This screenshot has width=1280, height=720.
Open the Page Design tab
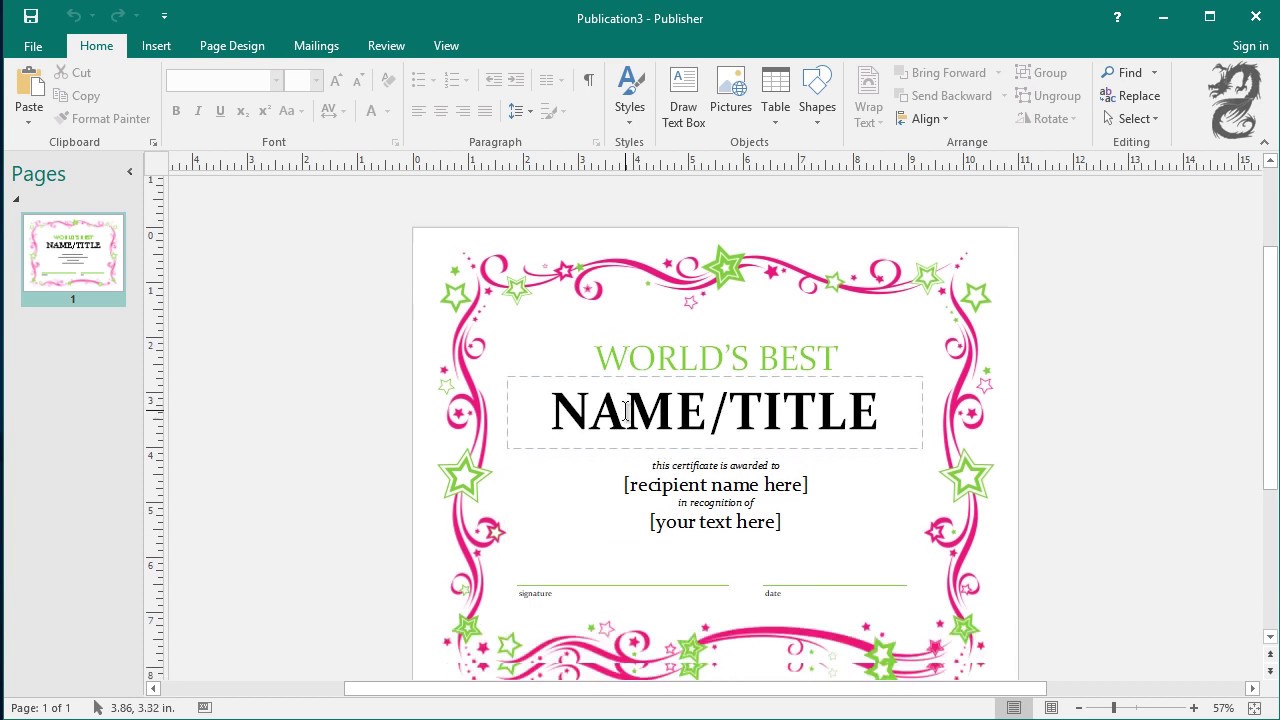(x=232, y=46)
